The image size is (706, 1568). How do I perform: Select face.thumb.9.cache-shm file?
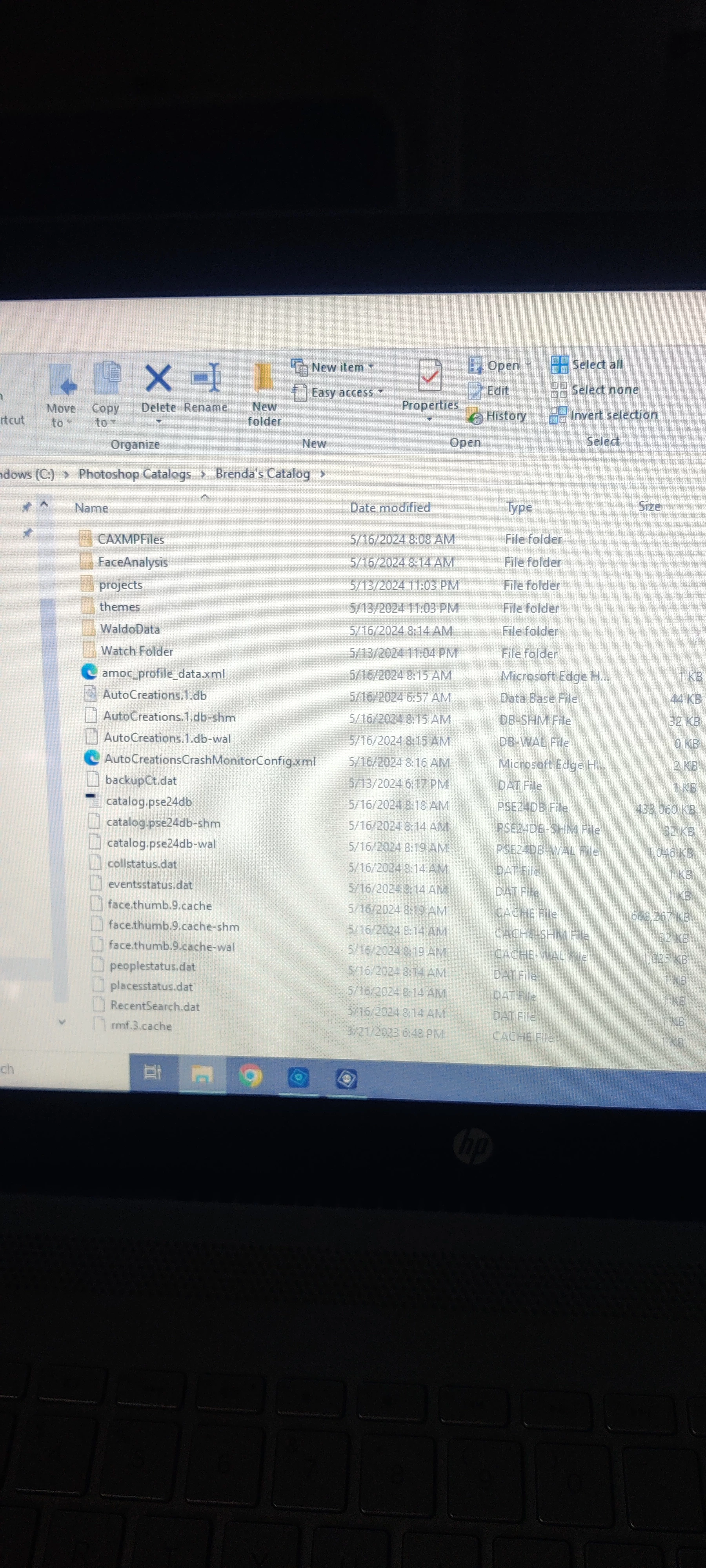click(x=174, y=926)
